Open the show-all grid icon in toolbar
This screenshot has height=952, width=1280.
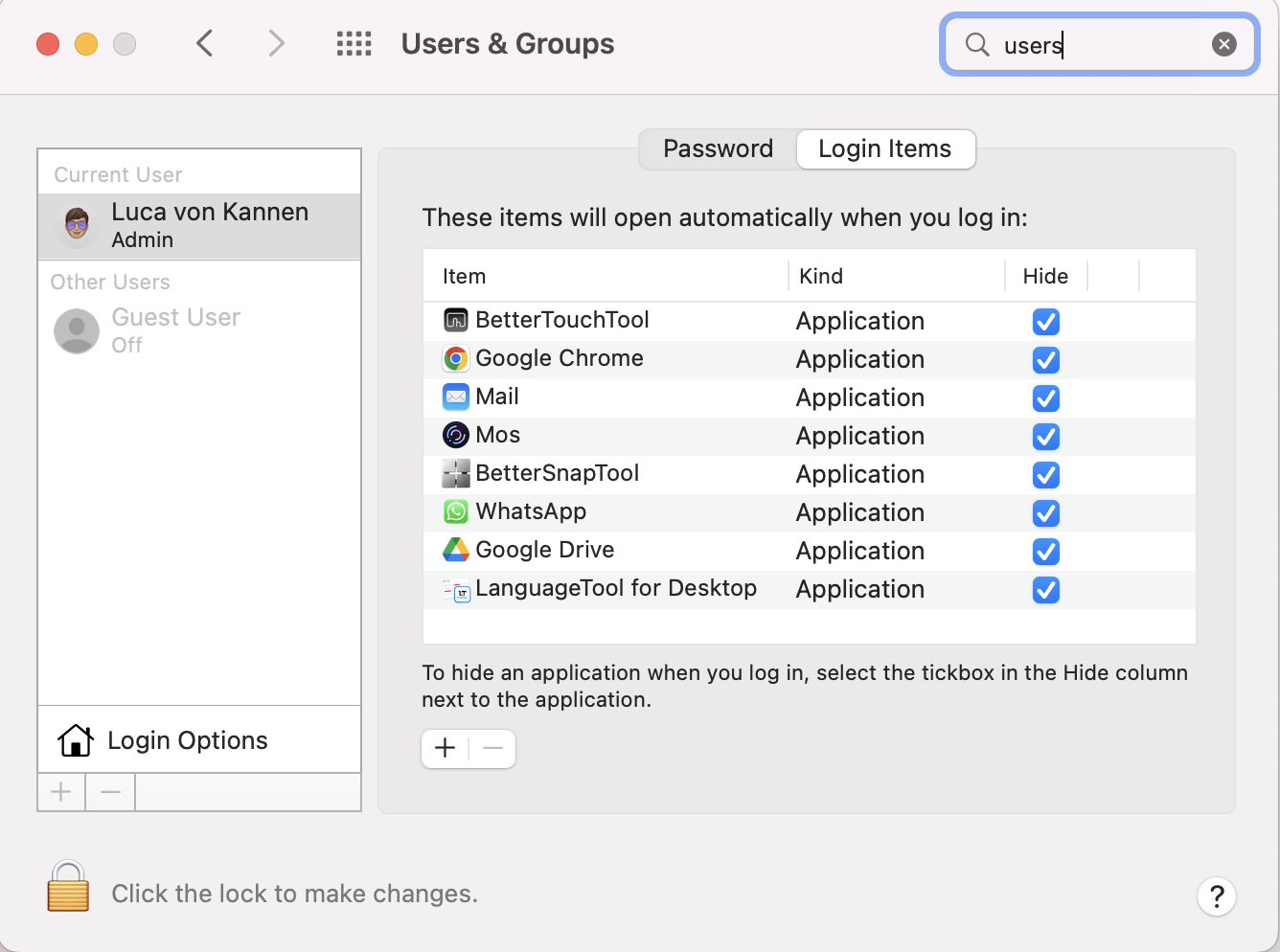coord(354,44)
